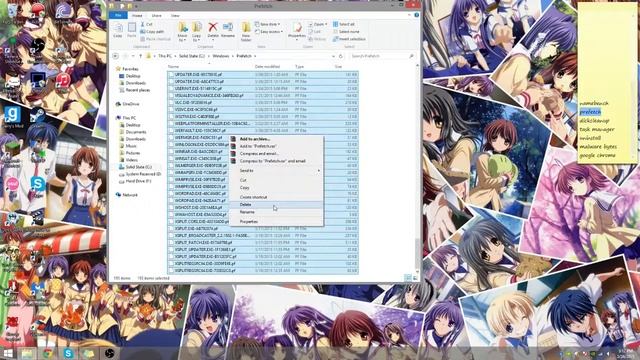Click Solid State (C:) breadcrumb segment

pos(191,56)
